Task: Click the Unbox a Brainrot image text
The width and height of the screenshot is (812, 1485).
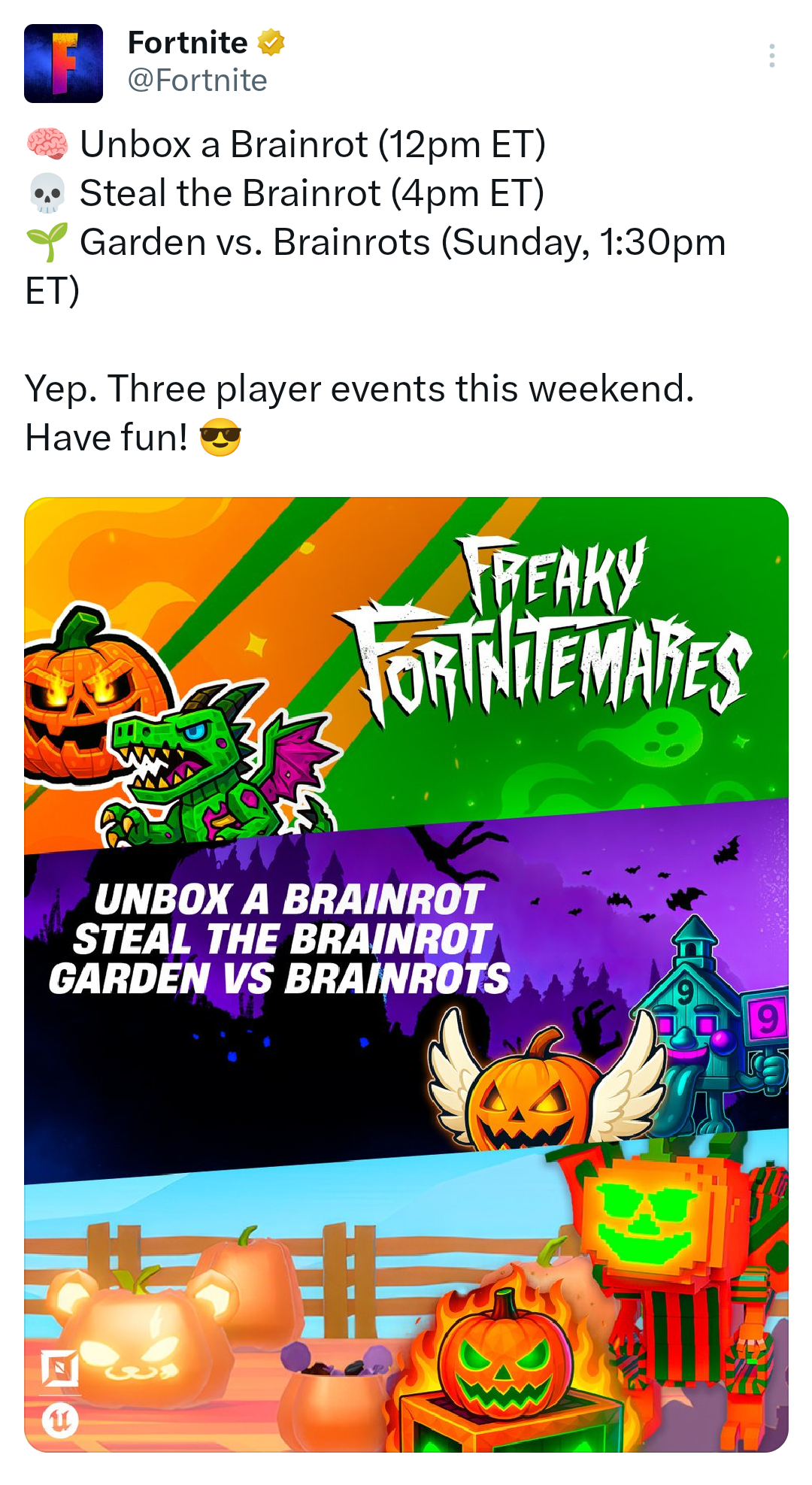Action: [289, 899]
